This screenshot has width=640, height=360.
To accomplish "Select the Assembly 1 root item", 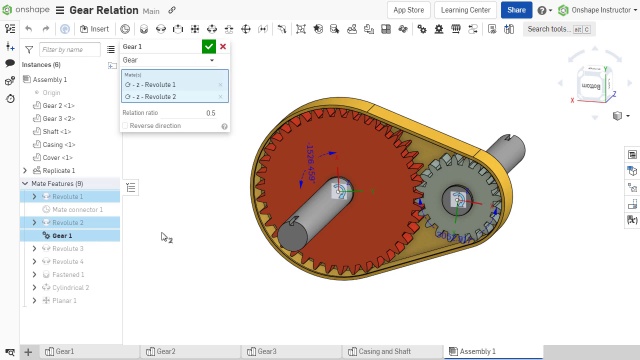I will pos(45,80).
